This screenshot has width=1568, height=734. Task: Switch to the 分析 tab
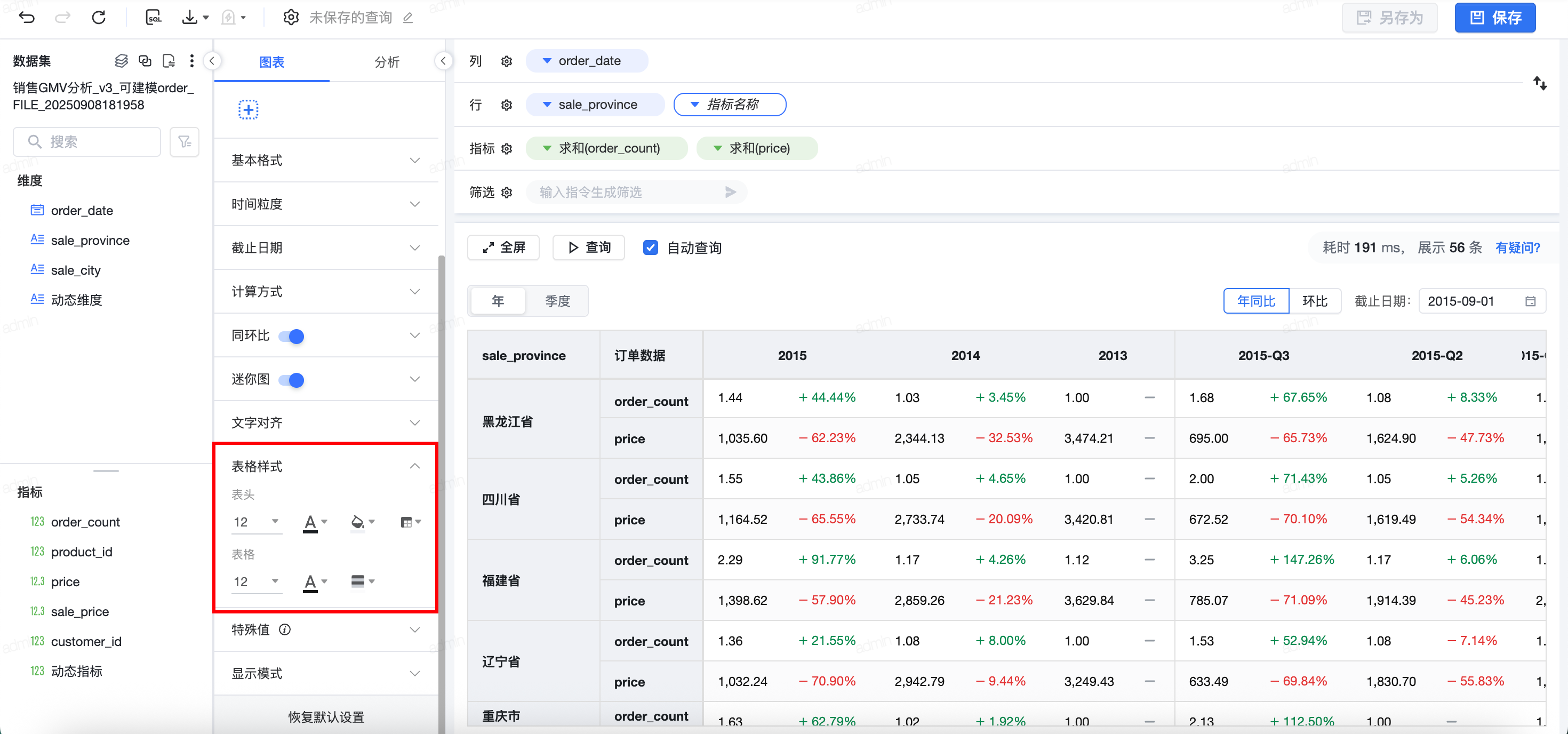click(x=387, y=61)
